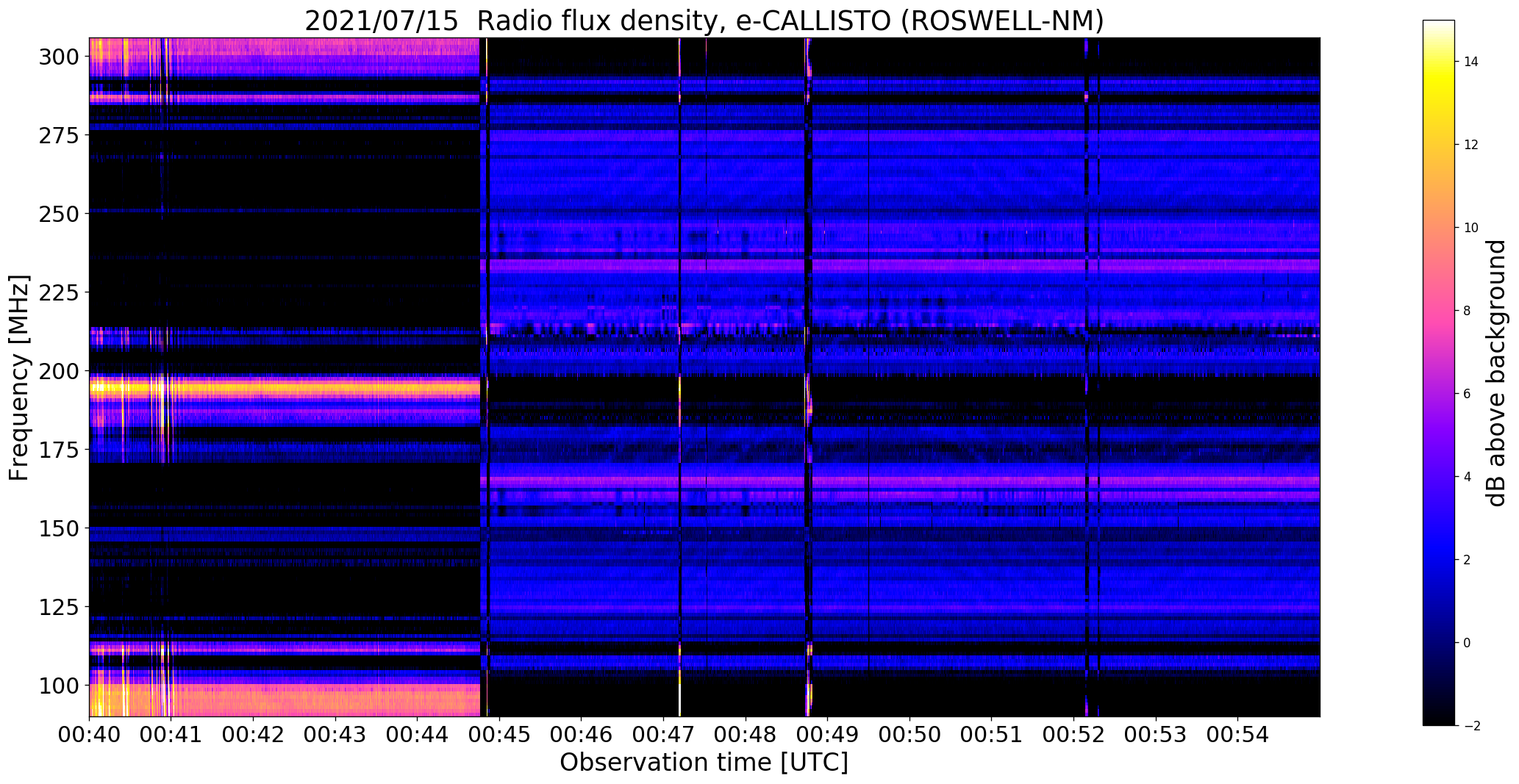Click the 00:48 time tick label

tap(746, 735)
